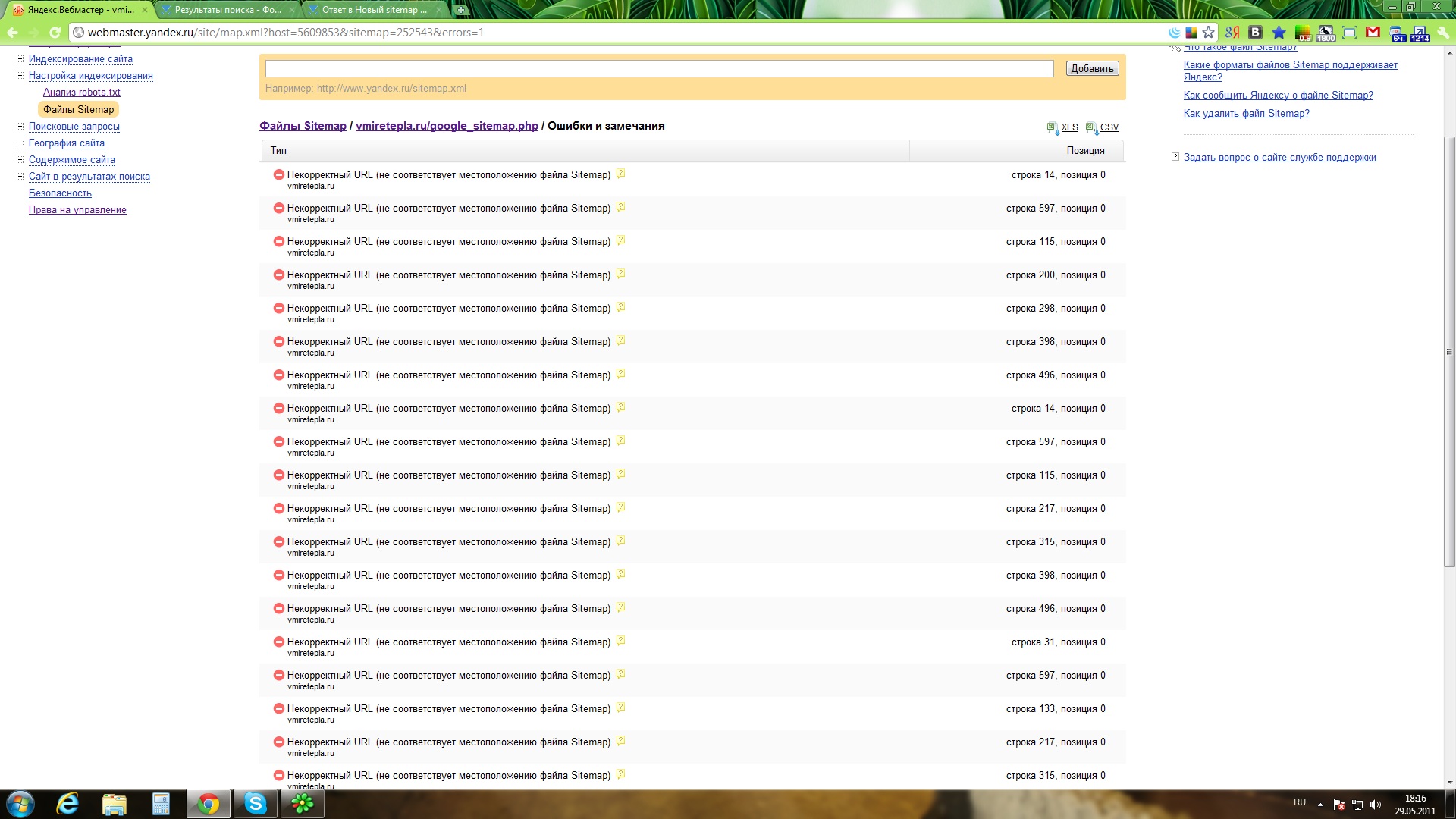Click the browser address bar

622,32
